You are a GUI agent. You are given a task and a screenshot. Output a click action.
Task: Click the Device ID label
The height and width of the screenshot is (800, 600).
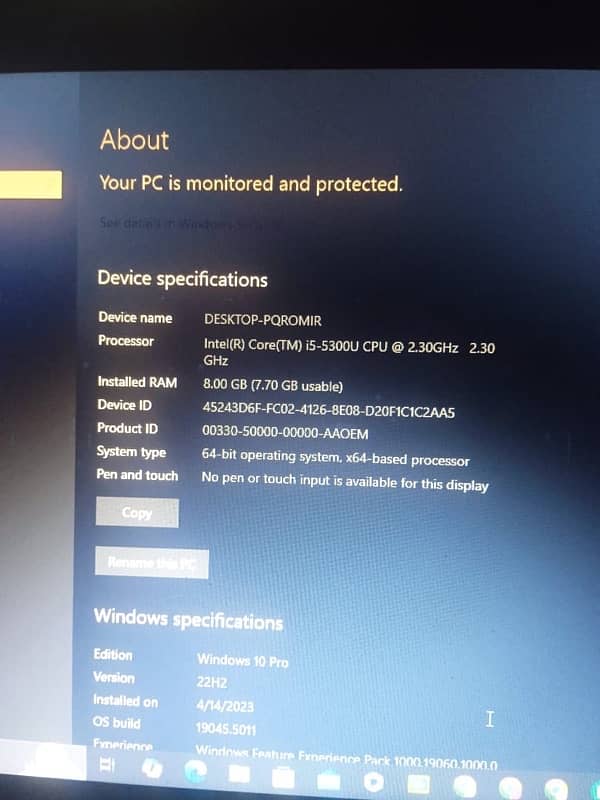coord(124,405)
